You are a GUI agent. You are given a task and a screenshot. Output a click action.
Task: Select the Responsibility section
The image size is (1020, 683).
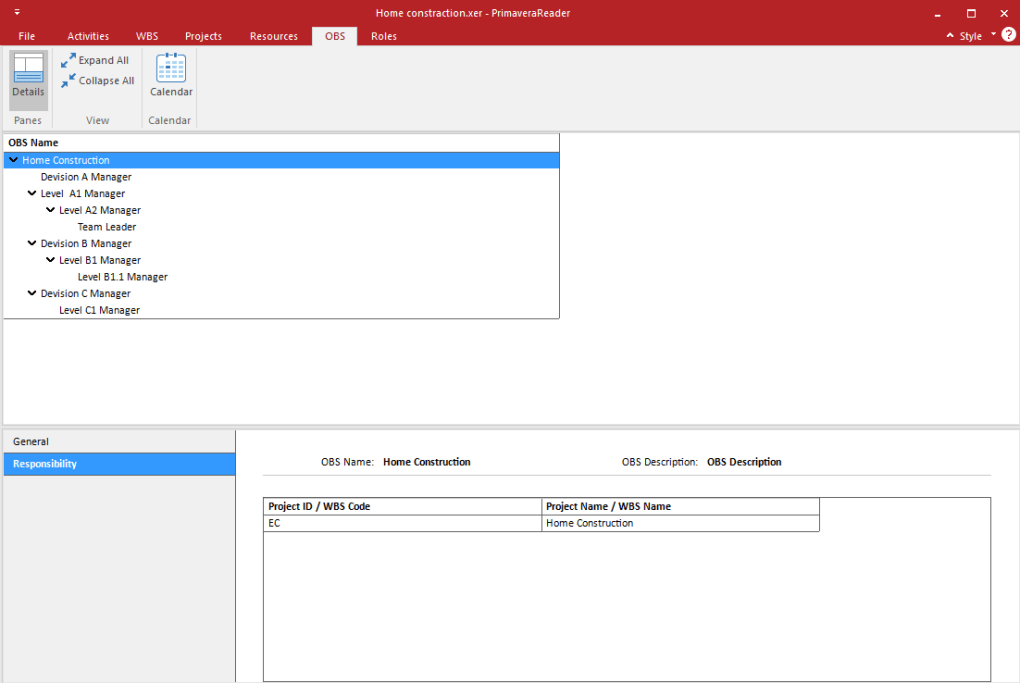click(45, 464)
